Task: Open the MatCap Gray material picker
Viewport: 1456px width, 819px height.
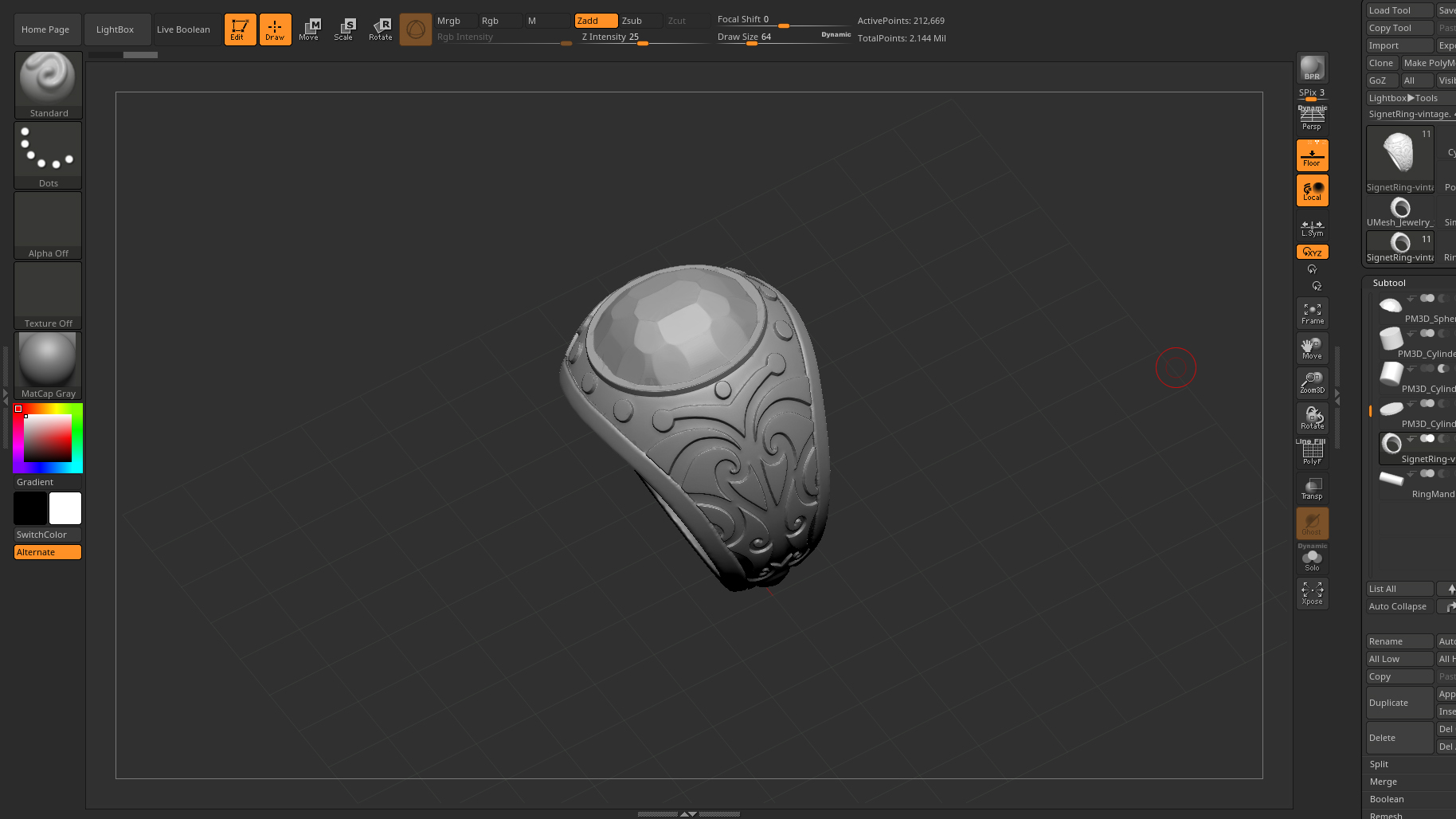Action: pos(48,366)
